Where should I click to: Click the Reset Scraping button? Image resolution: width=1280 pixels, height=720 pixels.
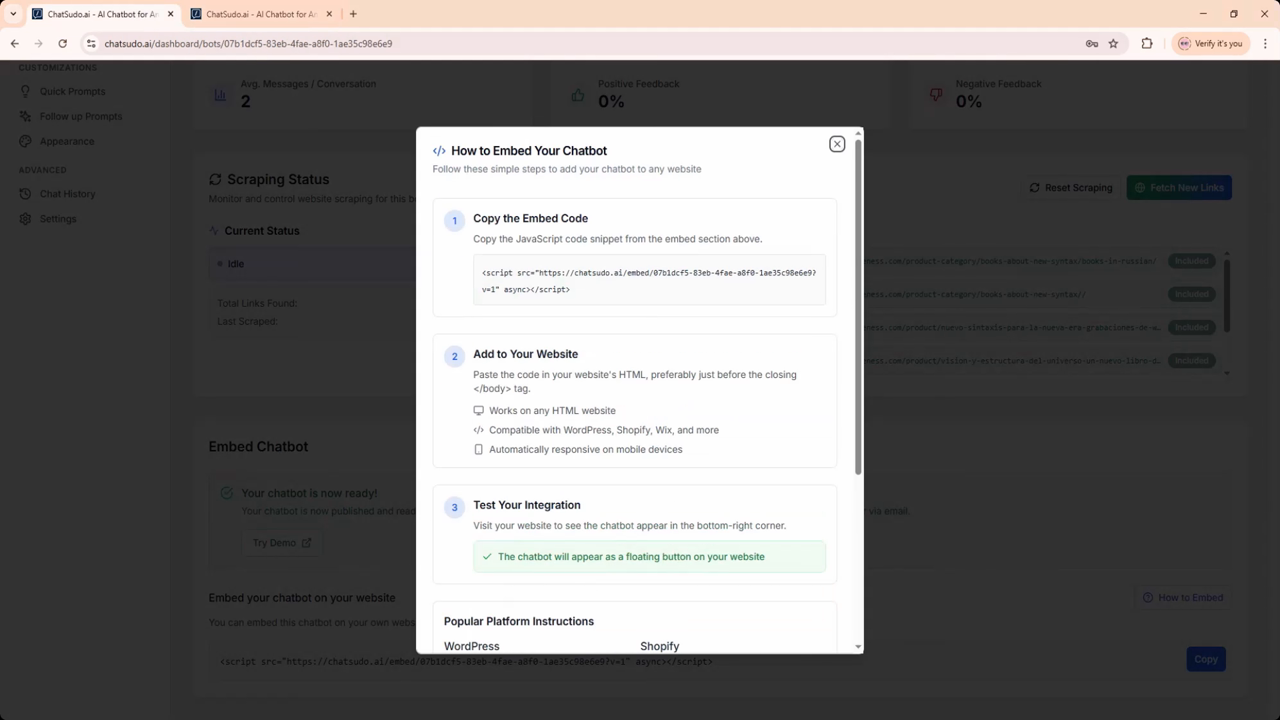point(1070,188)
